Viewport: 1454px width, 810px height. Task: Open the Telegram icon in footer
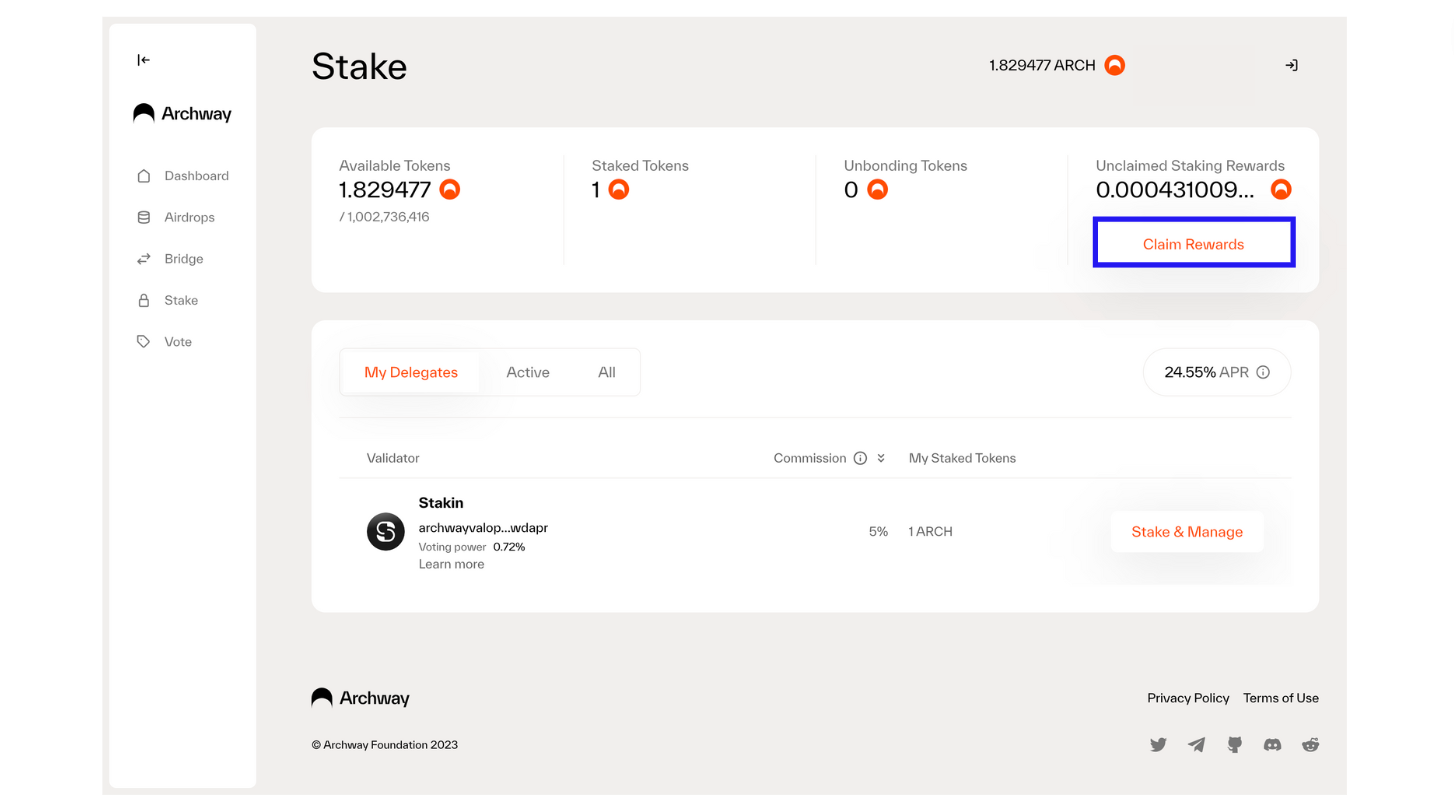click(1196, 744)
